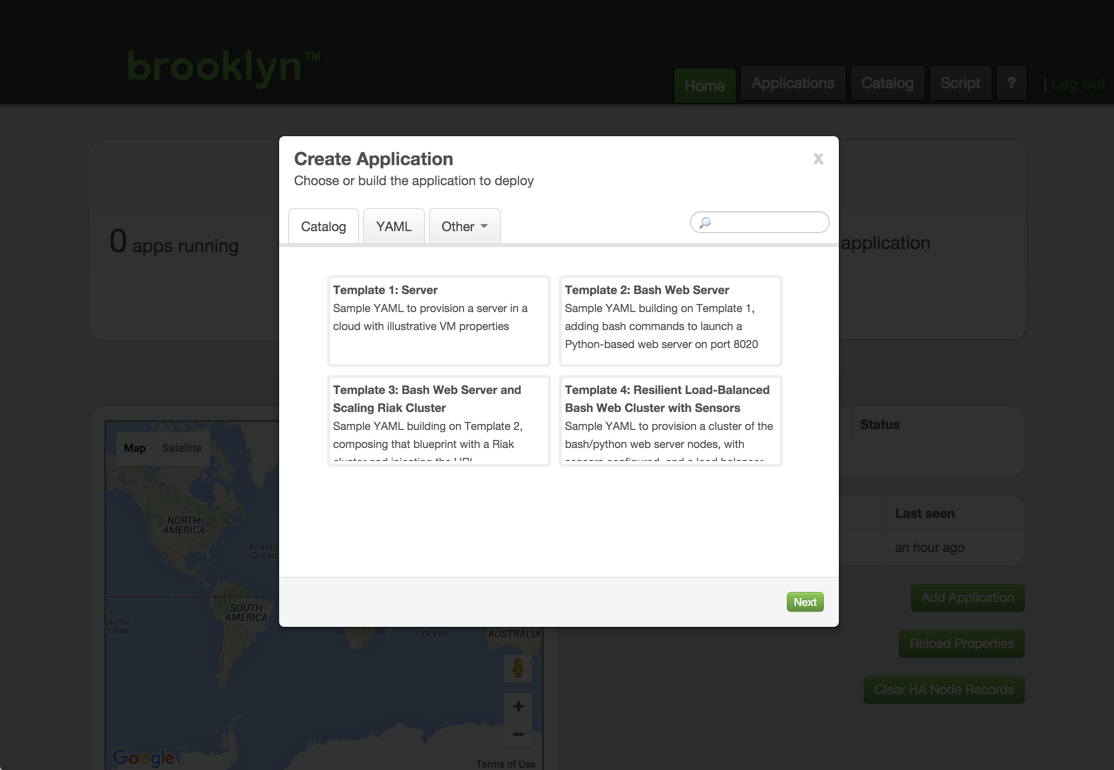Choose Template 2: Bash Web Server
The image size is (1114, 770).
[x=670, y=320]
